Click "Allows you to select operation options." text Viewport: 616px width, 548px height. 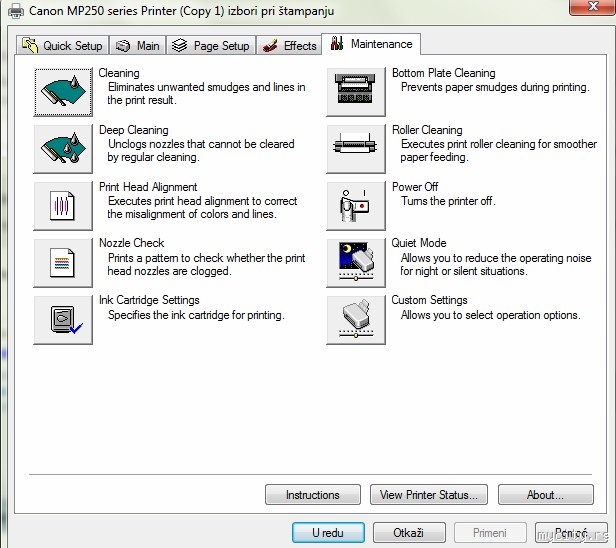490,315
